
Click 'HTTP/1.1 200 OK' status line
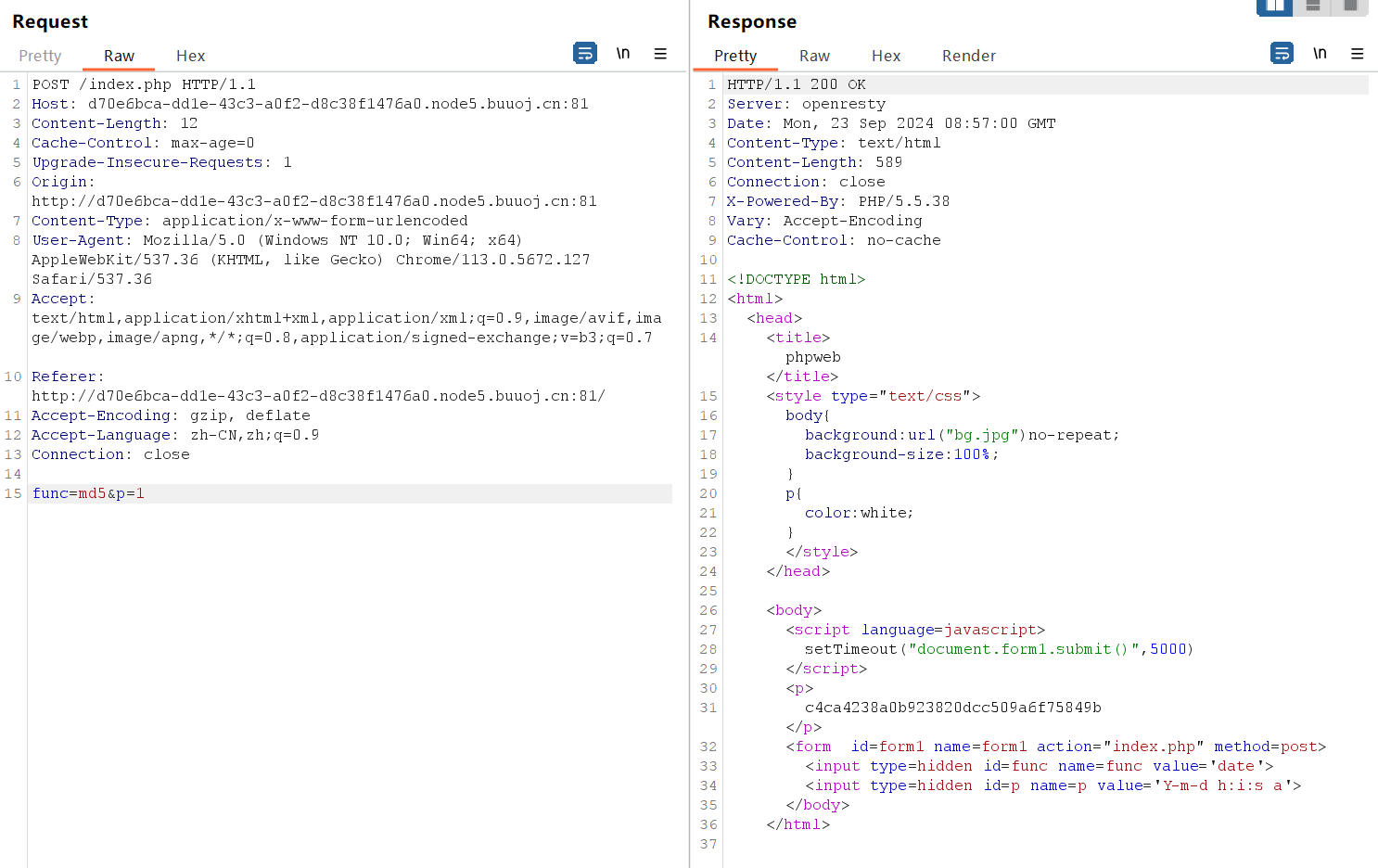click(x=797, y=84)
